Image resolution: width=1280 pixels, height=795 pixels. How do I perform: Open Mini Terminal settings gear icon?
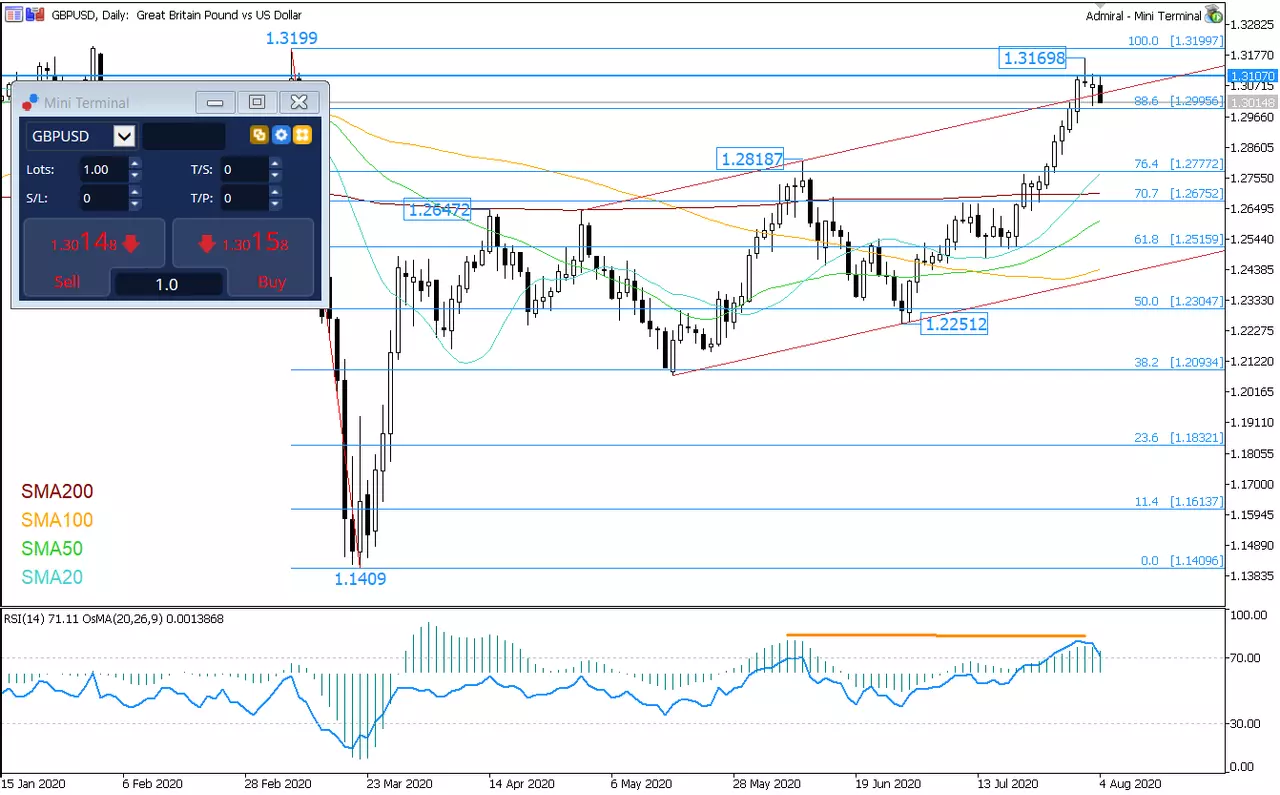click(281, 135)
